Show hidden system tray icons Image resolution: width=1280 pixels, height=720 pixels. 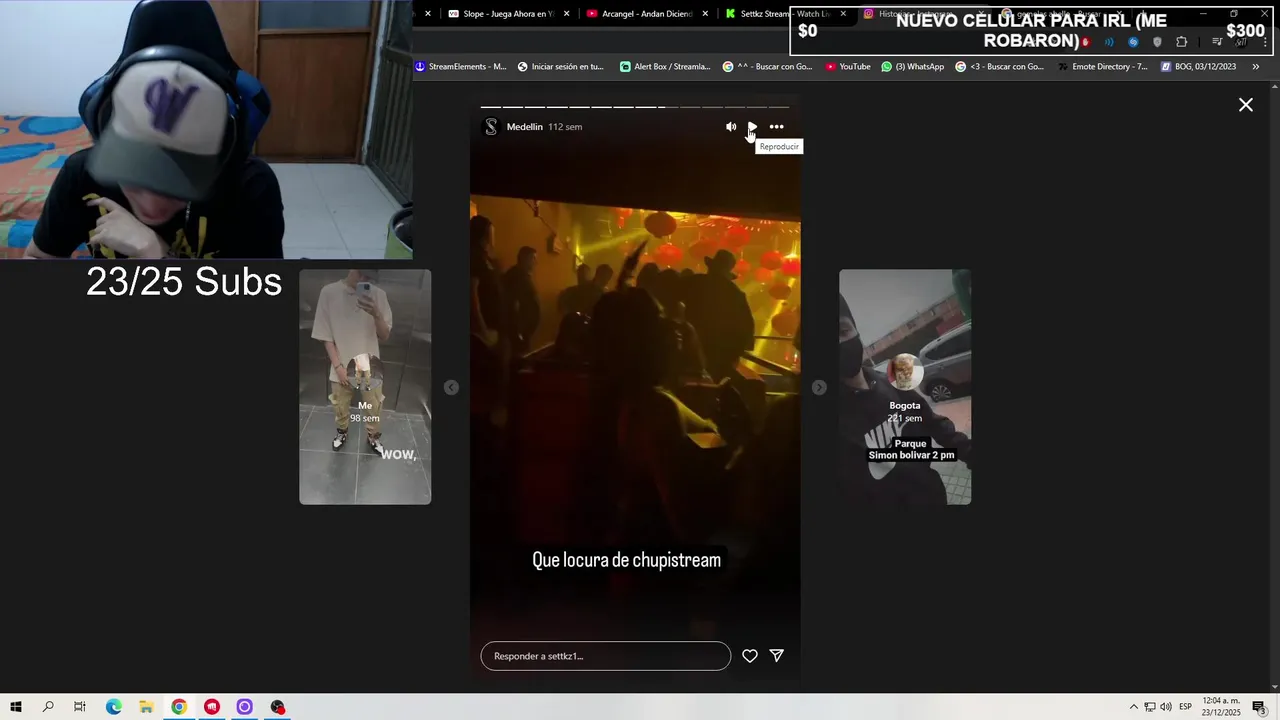pos(1134,707)
